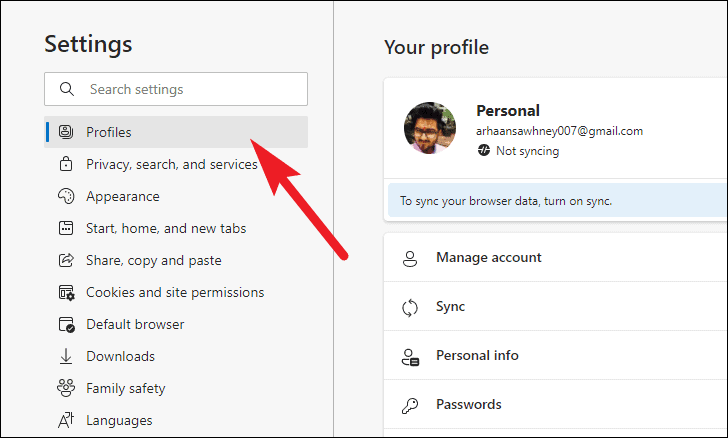
Task: Click the Downloads arrow icon
Action: click(x=66, y=356)
